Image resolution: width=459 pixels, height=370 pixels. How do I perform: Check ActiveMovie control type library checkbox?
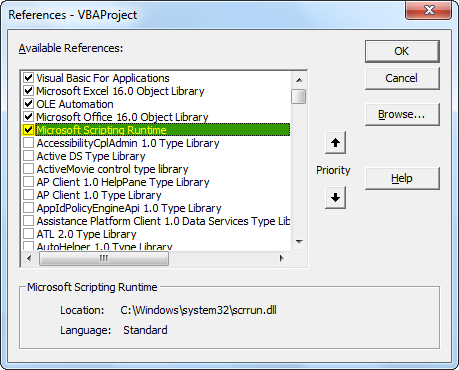pos(28,169)
